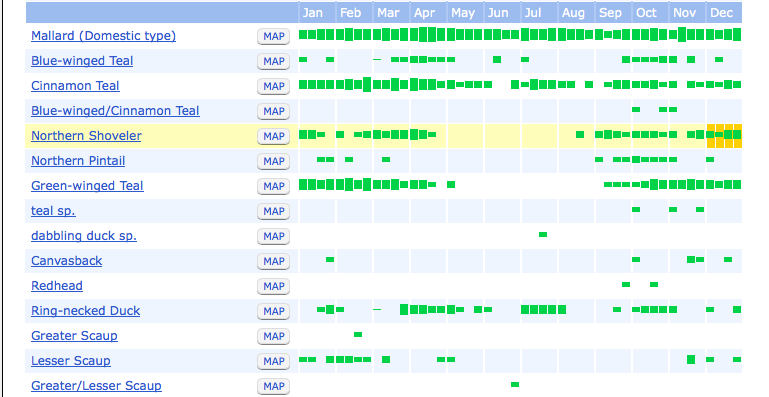769x397 pixels.
Task: Open the Lesser Scaup species link
Action: (x=71, y=361)
